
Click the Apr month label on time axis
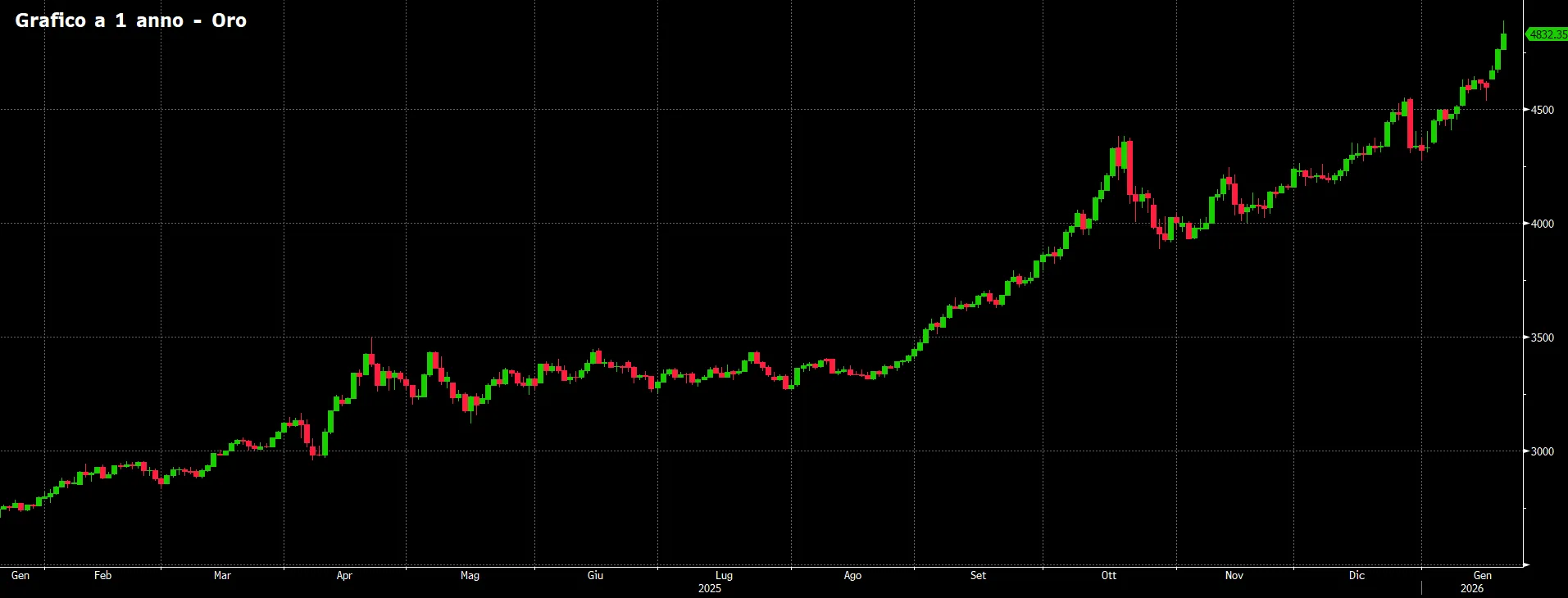(344, 575)
